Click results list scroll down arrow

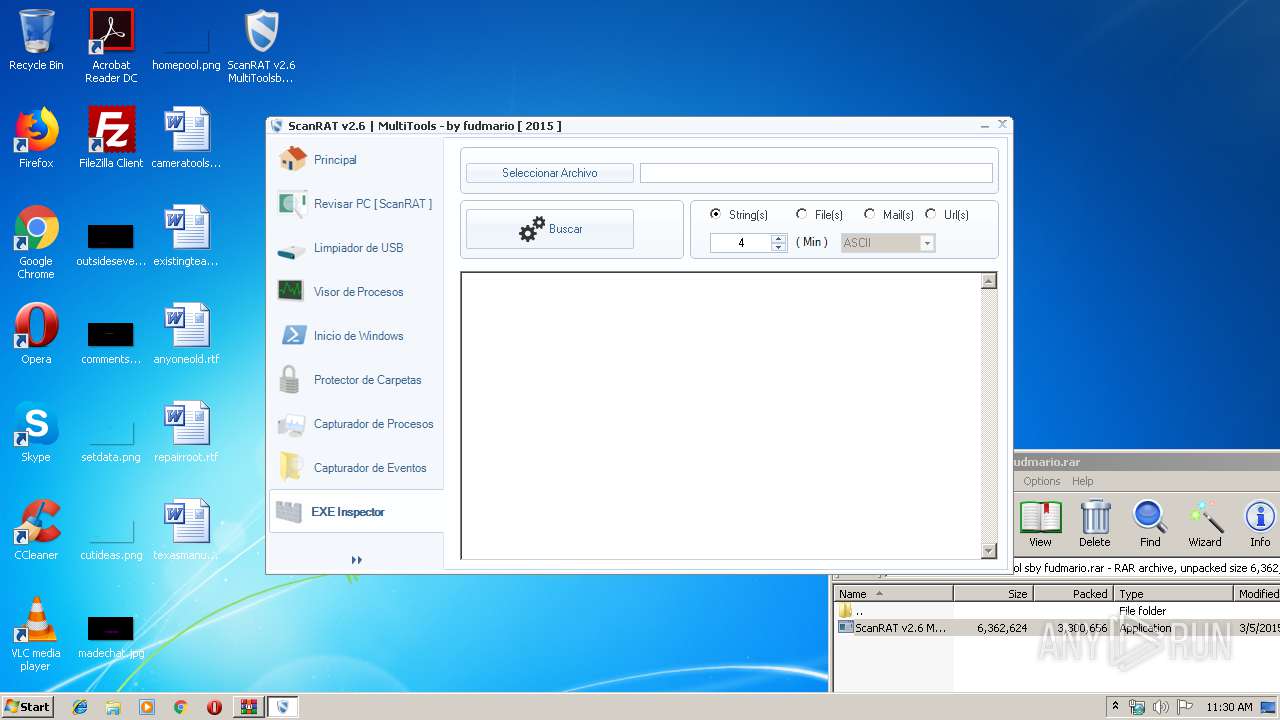[x=989, y=550]
